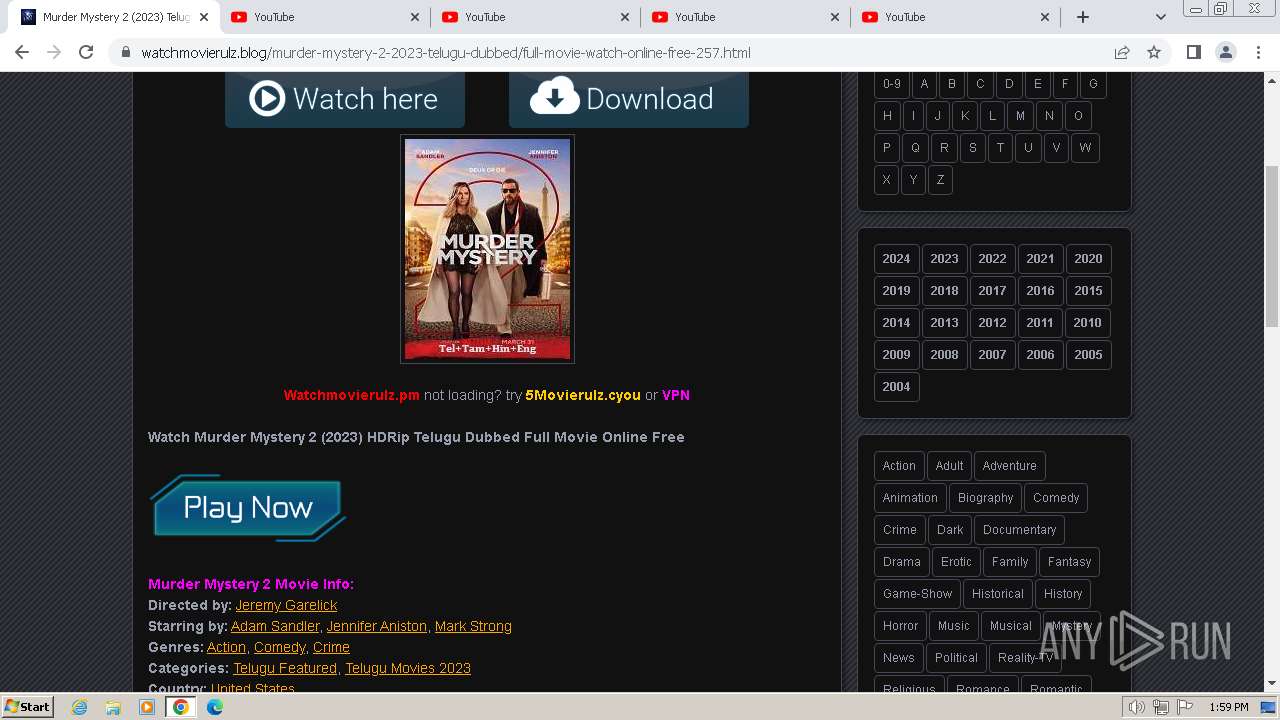Click the page vertical scrollbar thumb
Viewport: 1280px width, 720px height.
(1272, 246)
